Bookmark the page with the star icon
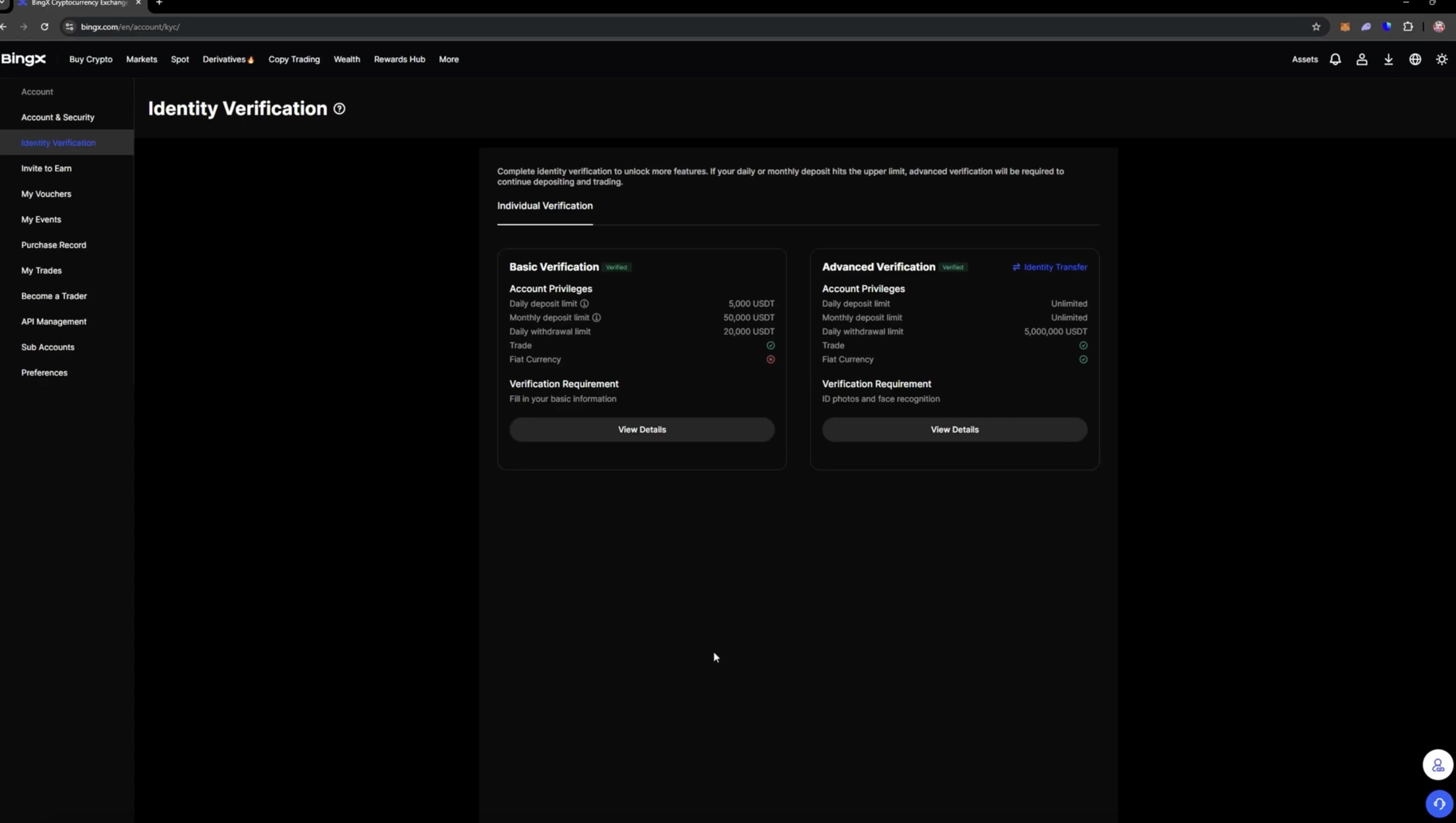 pos(1316,26)
